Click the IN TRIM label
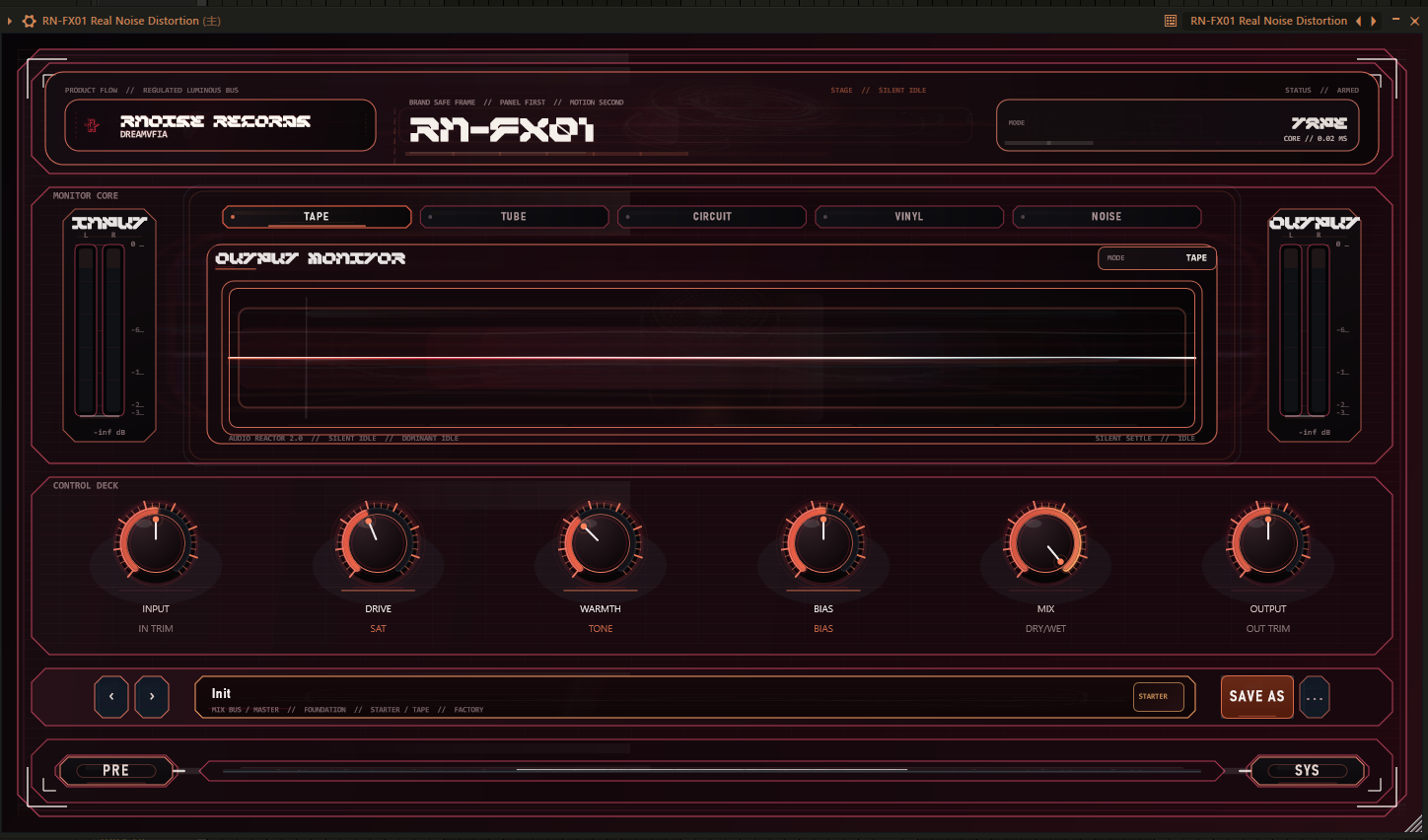Viewport: 1428px width, 840px height. coord(156,629)
